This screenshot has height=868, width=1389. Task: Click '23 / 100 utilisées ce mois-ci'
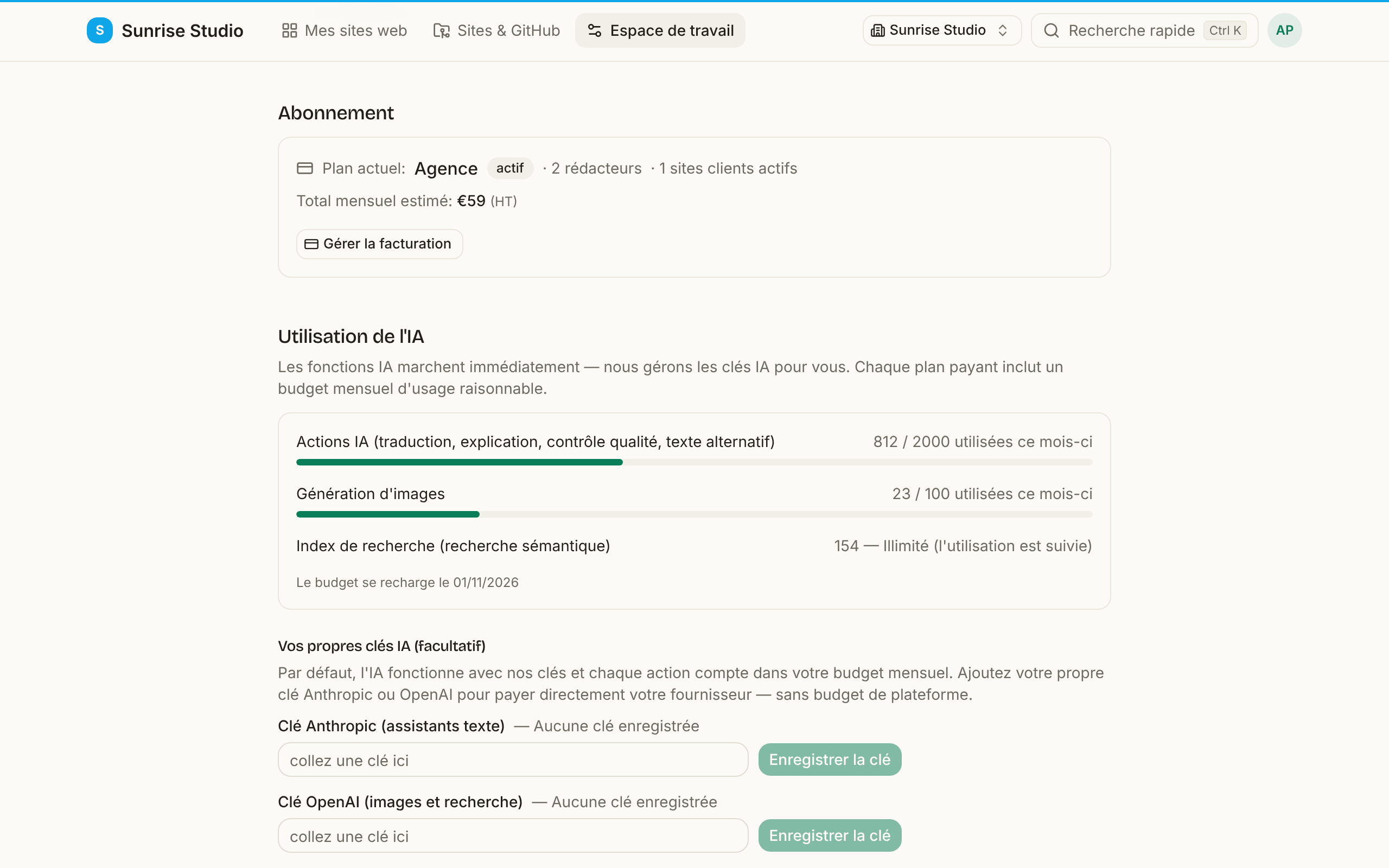coord(992,494)
